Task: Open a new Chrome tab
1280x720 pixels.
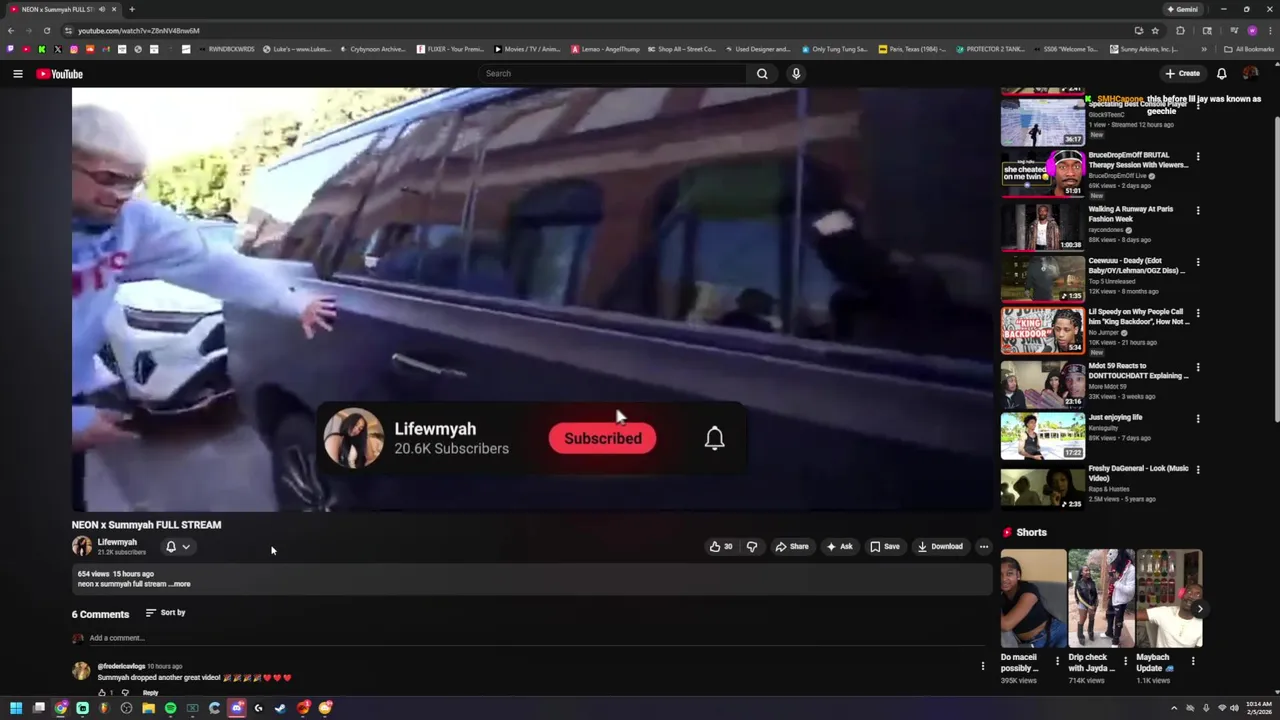Action: point(131,9)
